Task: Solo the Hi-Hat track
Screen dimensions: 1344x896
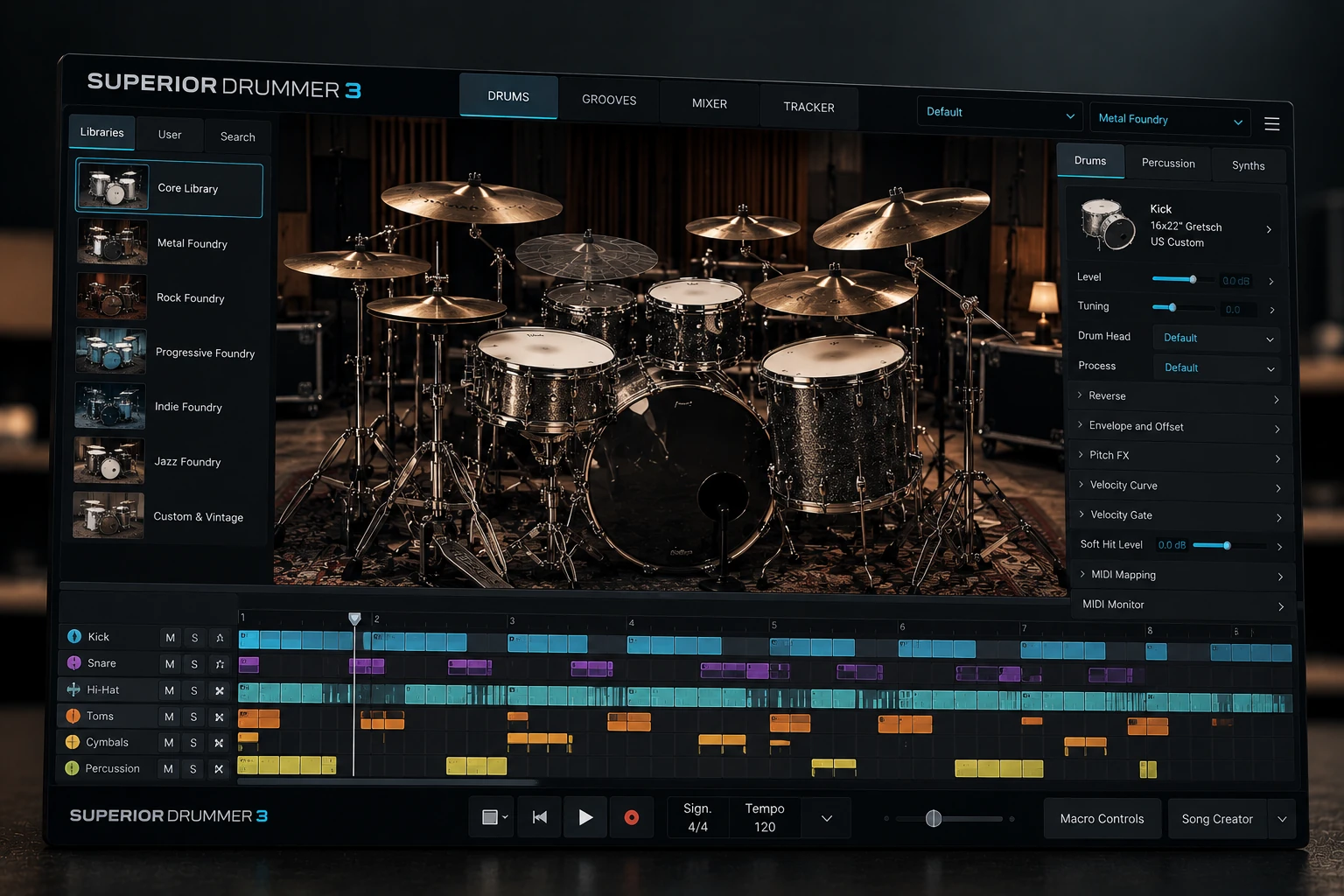Action: [194, 690]
